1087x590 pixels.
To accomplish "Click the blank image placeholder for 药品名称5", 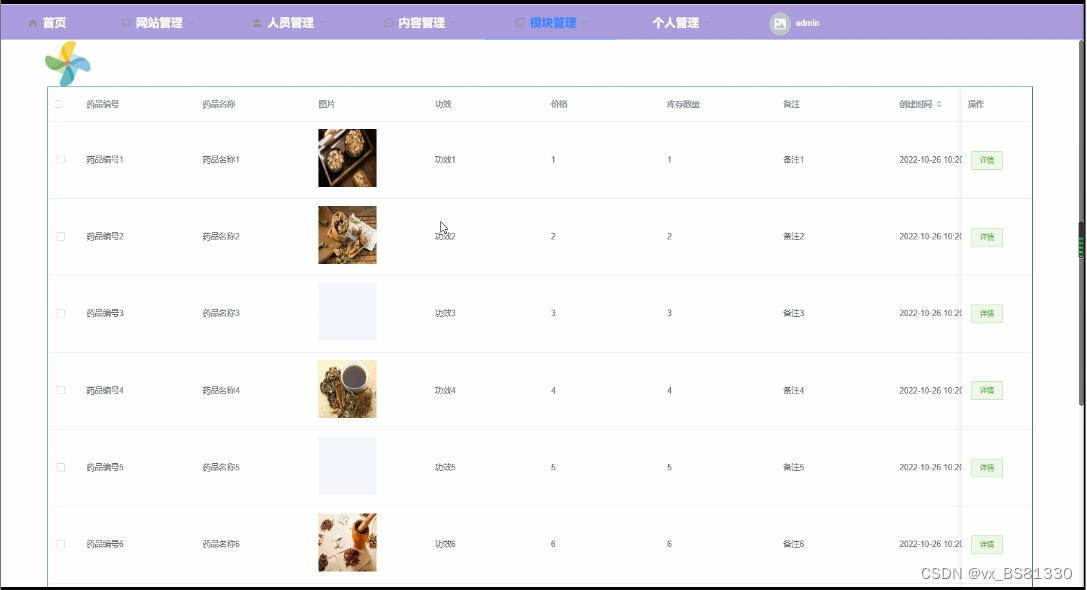I will pyautogui.click(x=347, y=466).
